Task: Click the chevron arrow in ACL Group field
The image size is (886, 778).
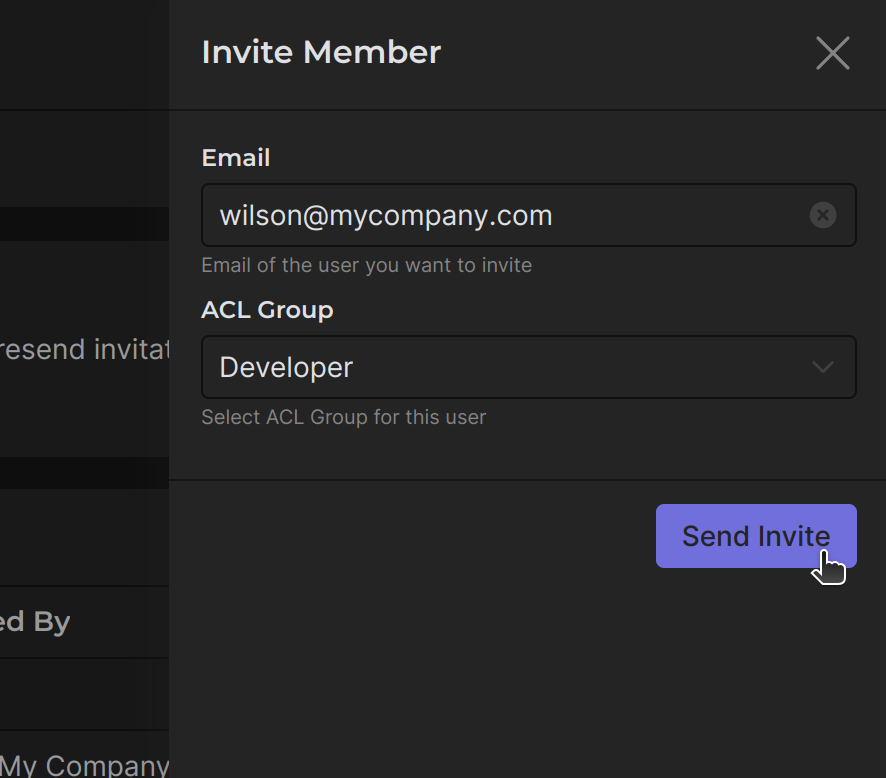Action: click(x=822, y=367)
